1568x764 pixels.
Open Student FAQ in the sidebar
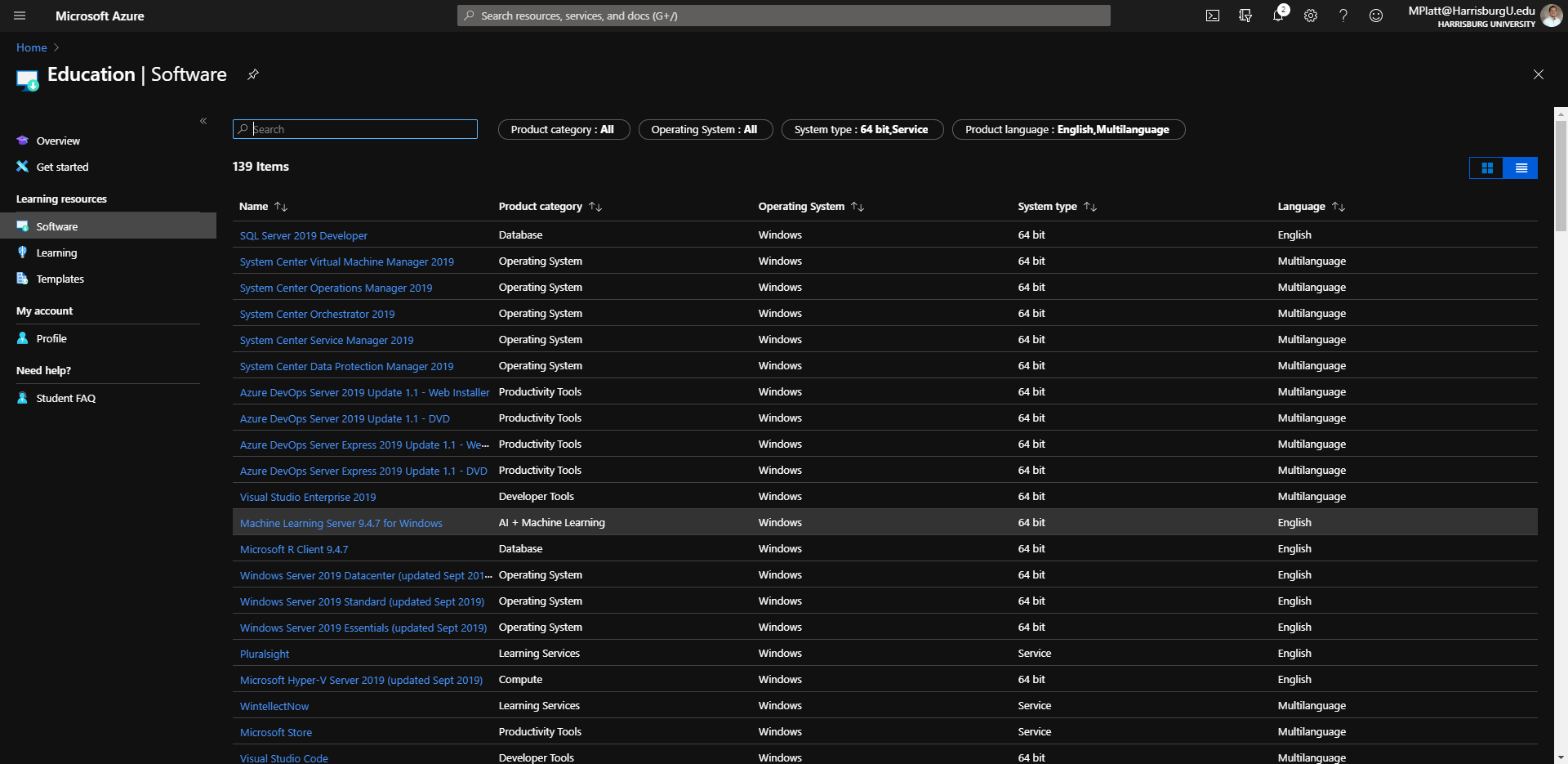tap(65, 398)
